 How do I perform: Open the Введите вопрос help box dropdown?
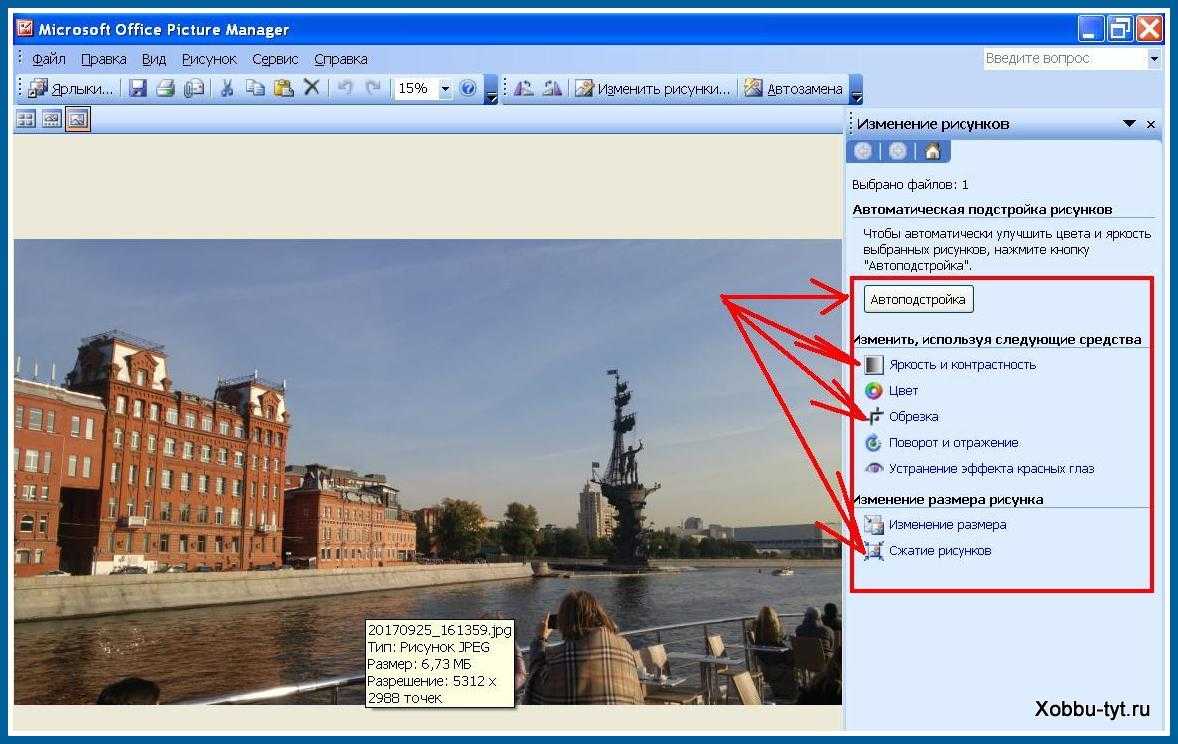coord(1154,59)
